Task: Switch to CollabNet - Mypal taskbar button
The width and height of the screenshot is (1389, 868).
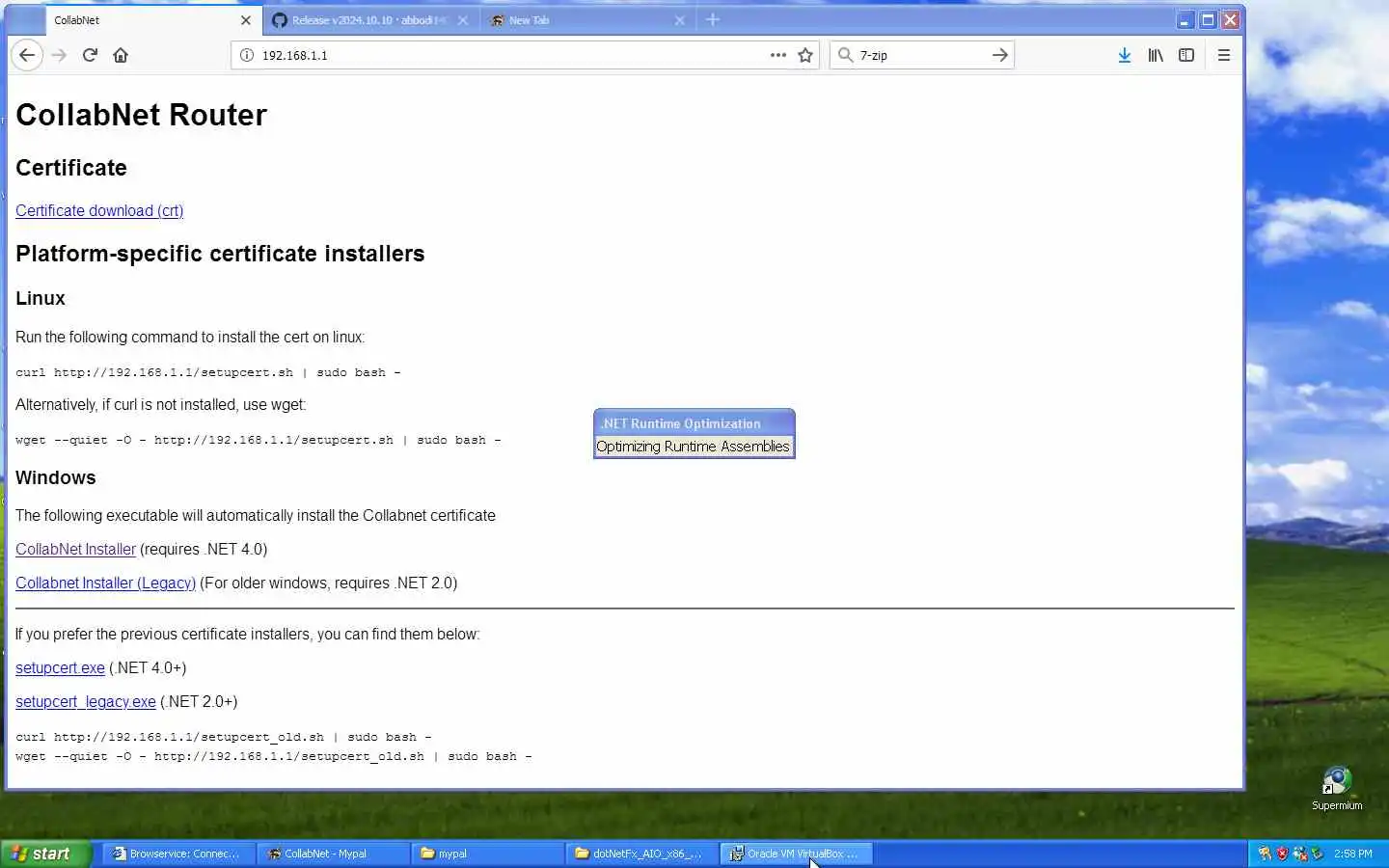Action: pyautogui.click(x=332, y=854)
